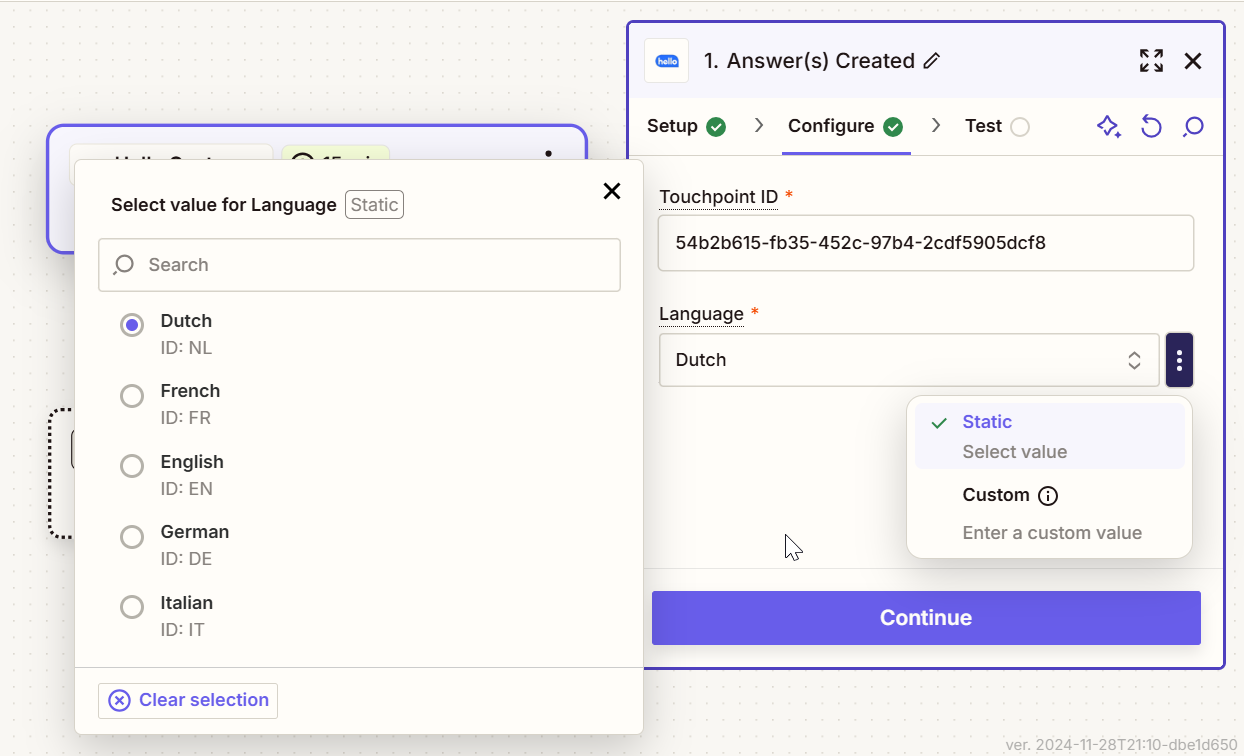
Task: Choose German as the language
Action: [132, 538]
